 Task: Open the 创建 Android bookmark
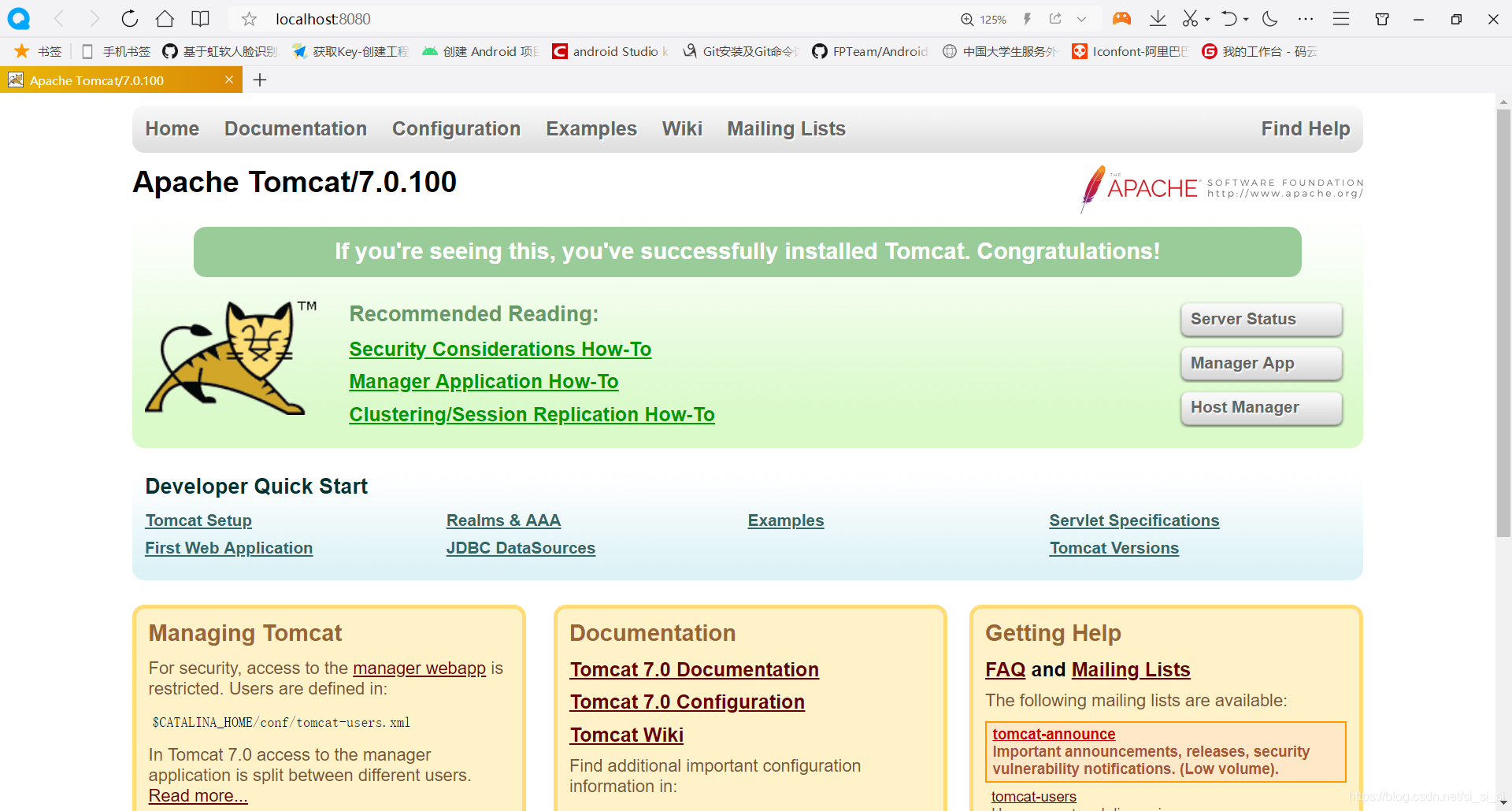click(480, 51)
